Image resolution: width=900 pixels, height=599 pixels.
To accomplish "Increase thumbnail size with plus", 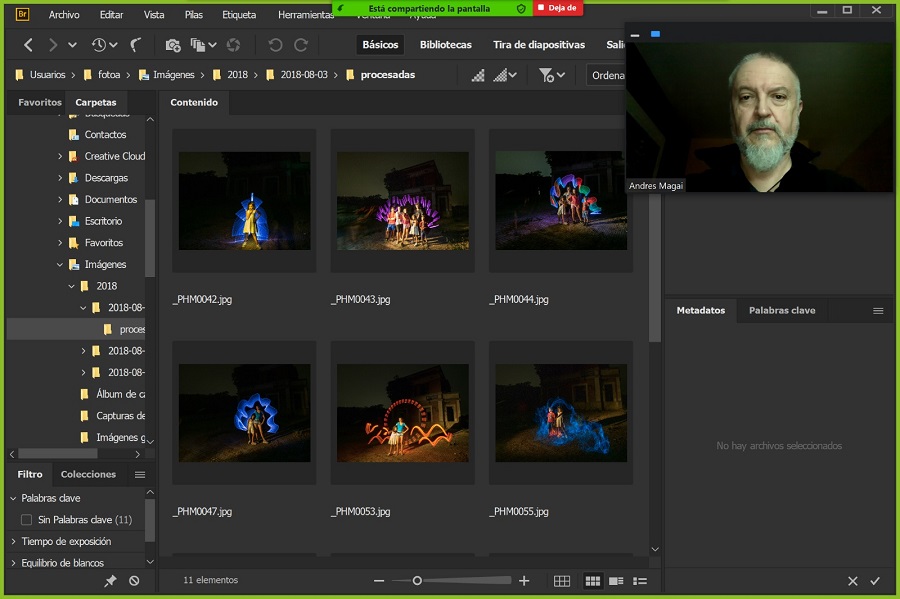I will (524, 581).
